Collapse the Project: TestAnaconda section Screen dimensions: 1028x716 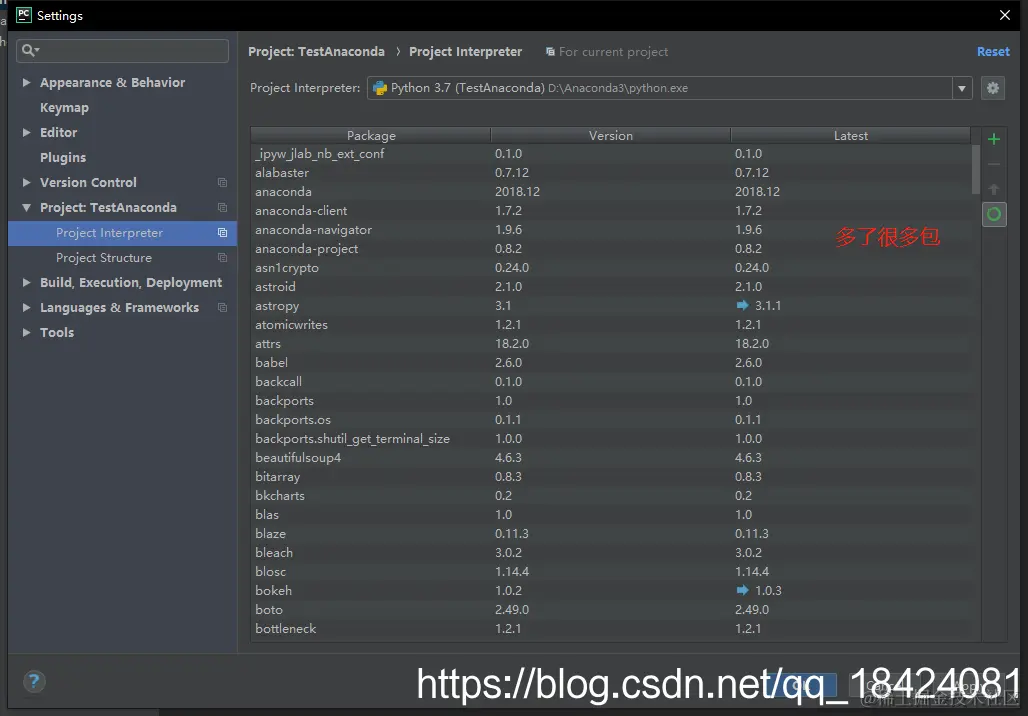pos(26,207)
